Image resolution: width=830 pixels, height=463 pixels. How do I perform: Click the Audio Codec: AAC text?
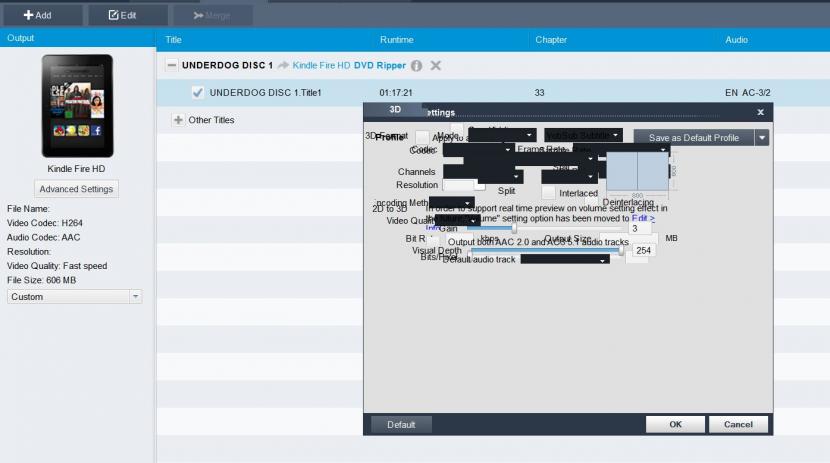coord(43,237)
